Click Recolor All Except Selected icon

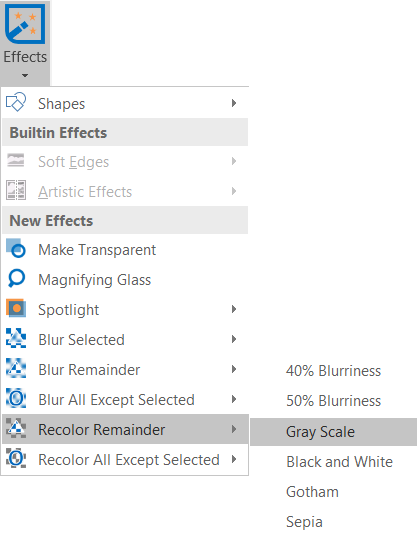point(16,458)
